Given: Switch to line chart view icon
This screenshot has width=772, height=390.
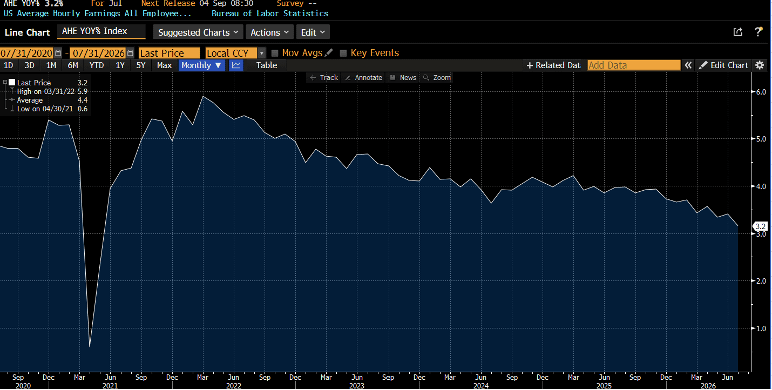Looking at the screenshot, I should 236,65.
